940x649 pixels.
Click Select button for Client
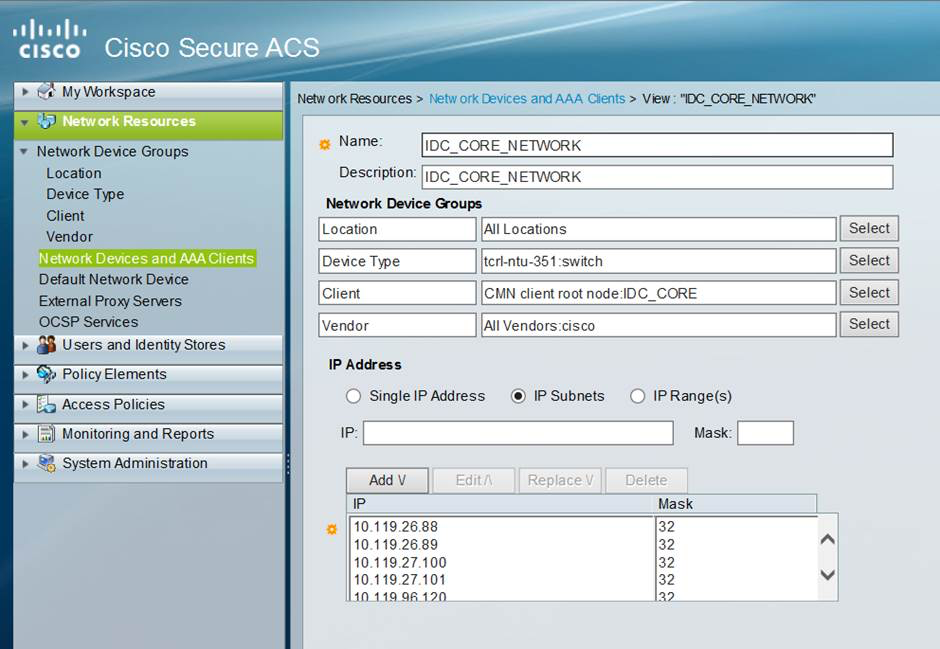(869, 292)
